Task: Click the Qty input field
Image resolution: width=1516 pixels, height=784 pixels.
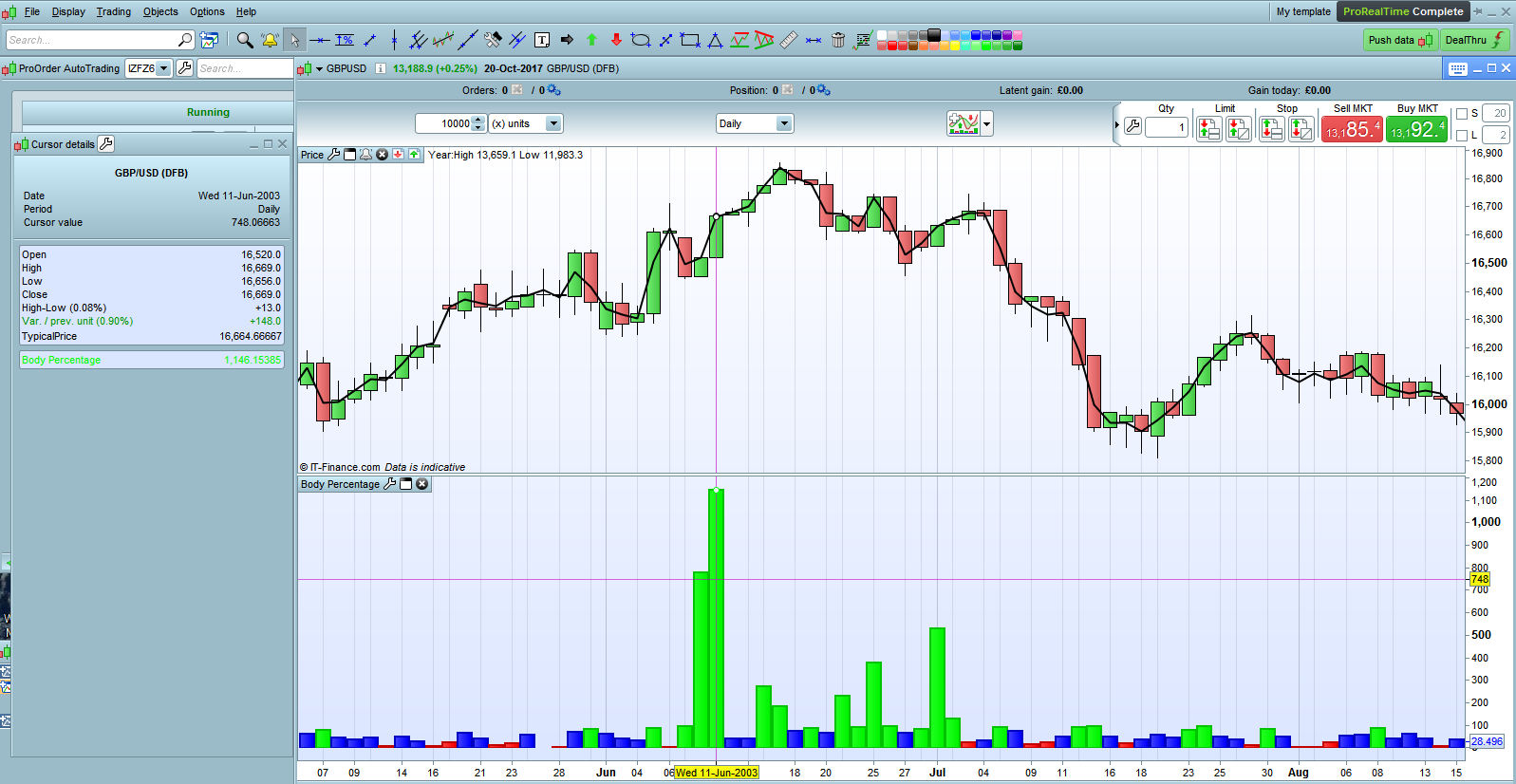Action: click(x=1167, y=126)
